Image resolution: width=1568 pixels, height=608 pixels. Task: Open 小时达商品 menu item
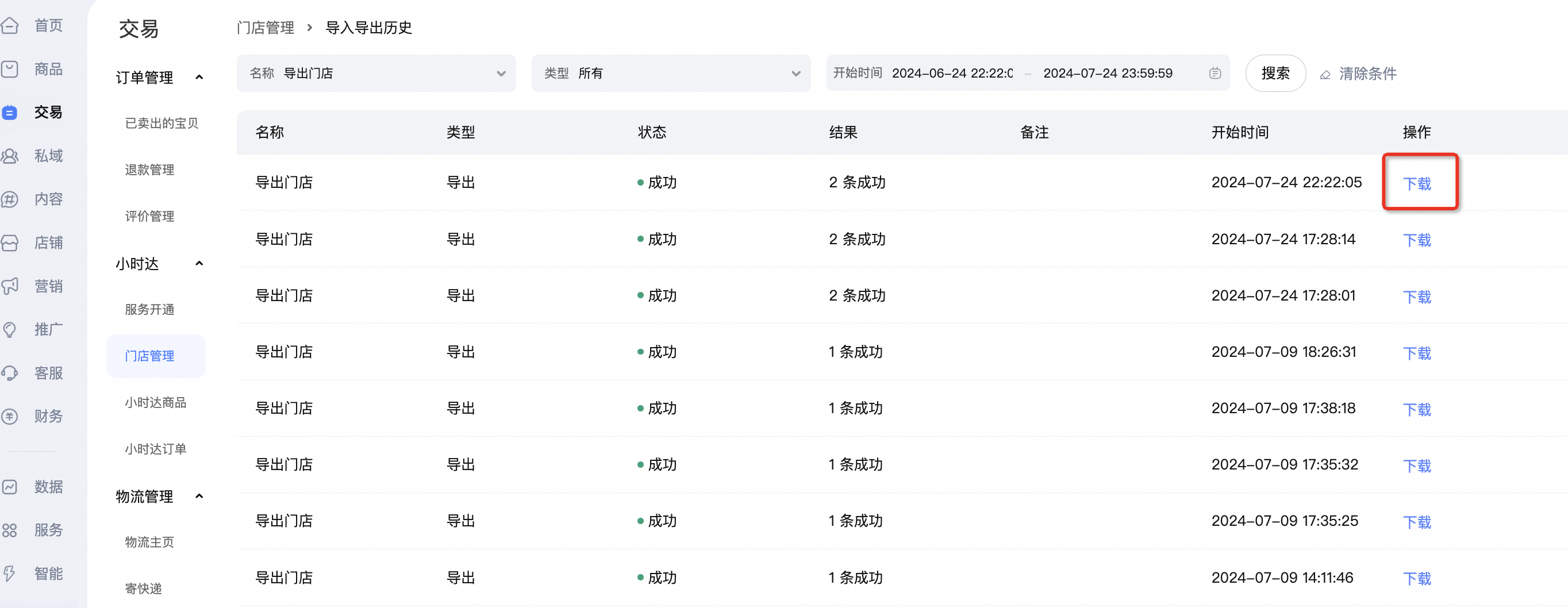[156, 403]
